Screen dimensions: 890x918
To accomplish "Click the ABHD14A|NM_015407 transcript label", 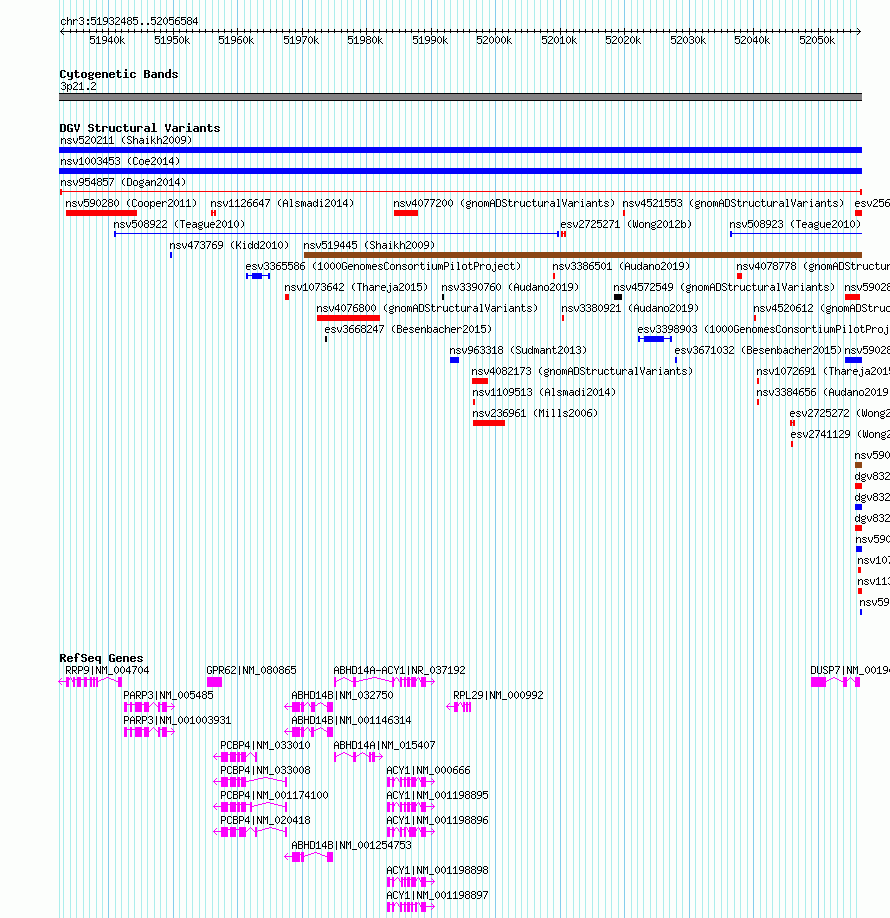I will (384, 746).
